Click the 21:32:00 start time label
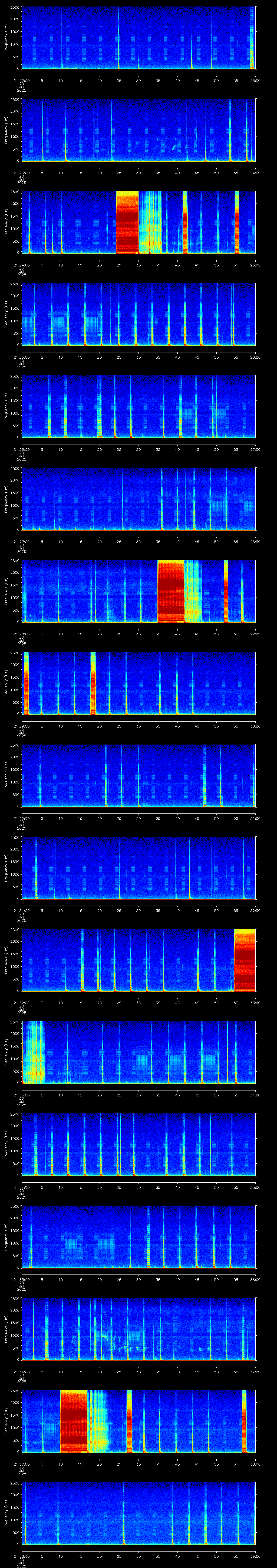 pos(21,1003)
